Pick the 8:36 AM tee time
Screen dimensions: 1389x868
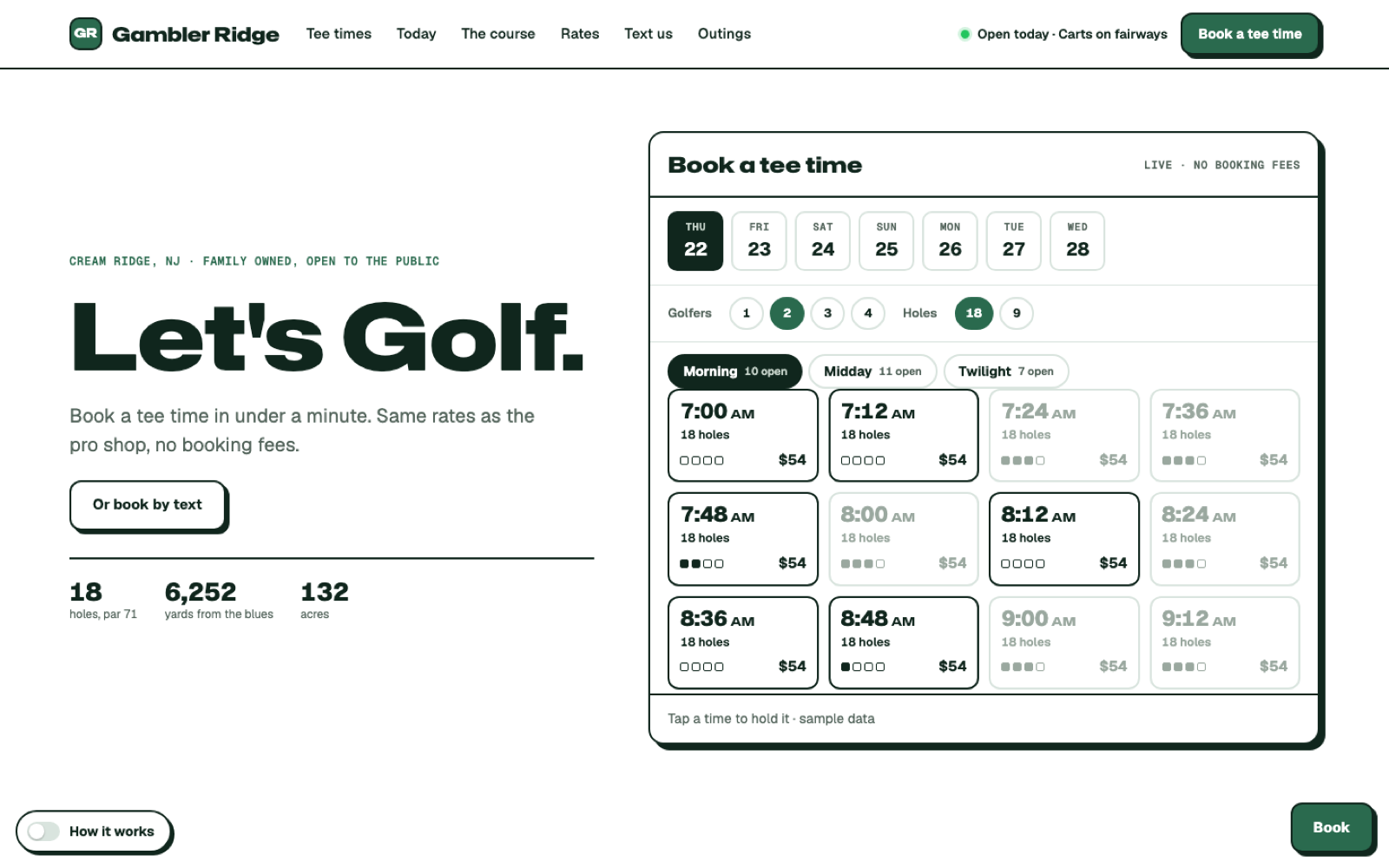743,642
